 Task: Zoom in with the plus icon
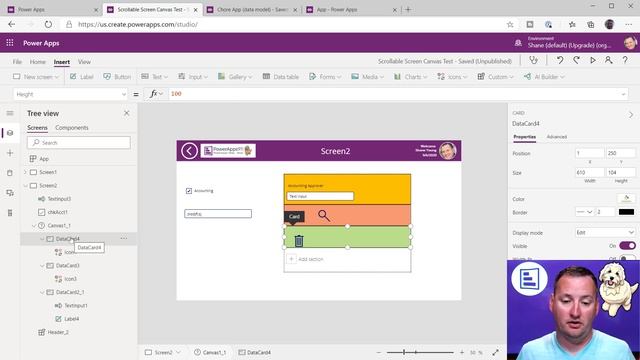click(462, 352)
